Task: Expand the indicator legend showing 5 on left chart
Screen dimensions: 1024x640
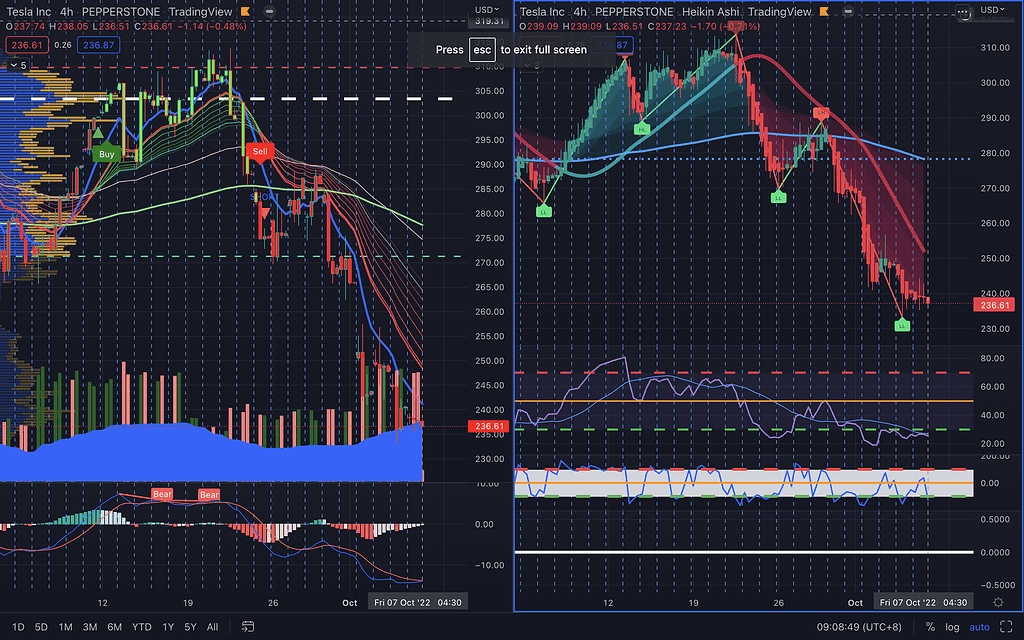Action: coord(18,65)
